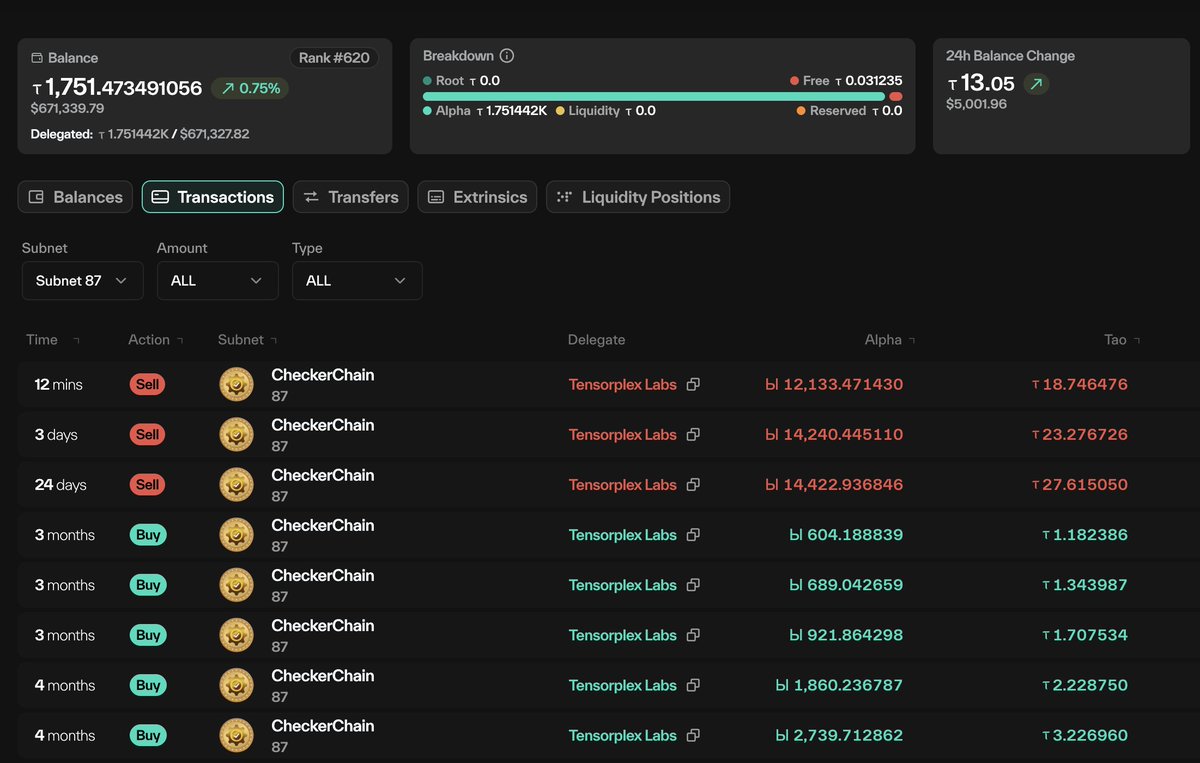This screenshot has height=763, width=1200.
Task: Click Tao amount 23.276726
Action: pos(1080,434)
